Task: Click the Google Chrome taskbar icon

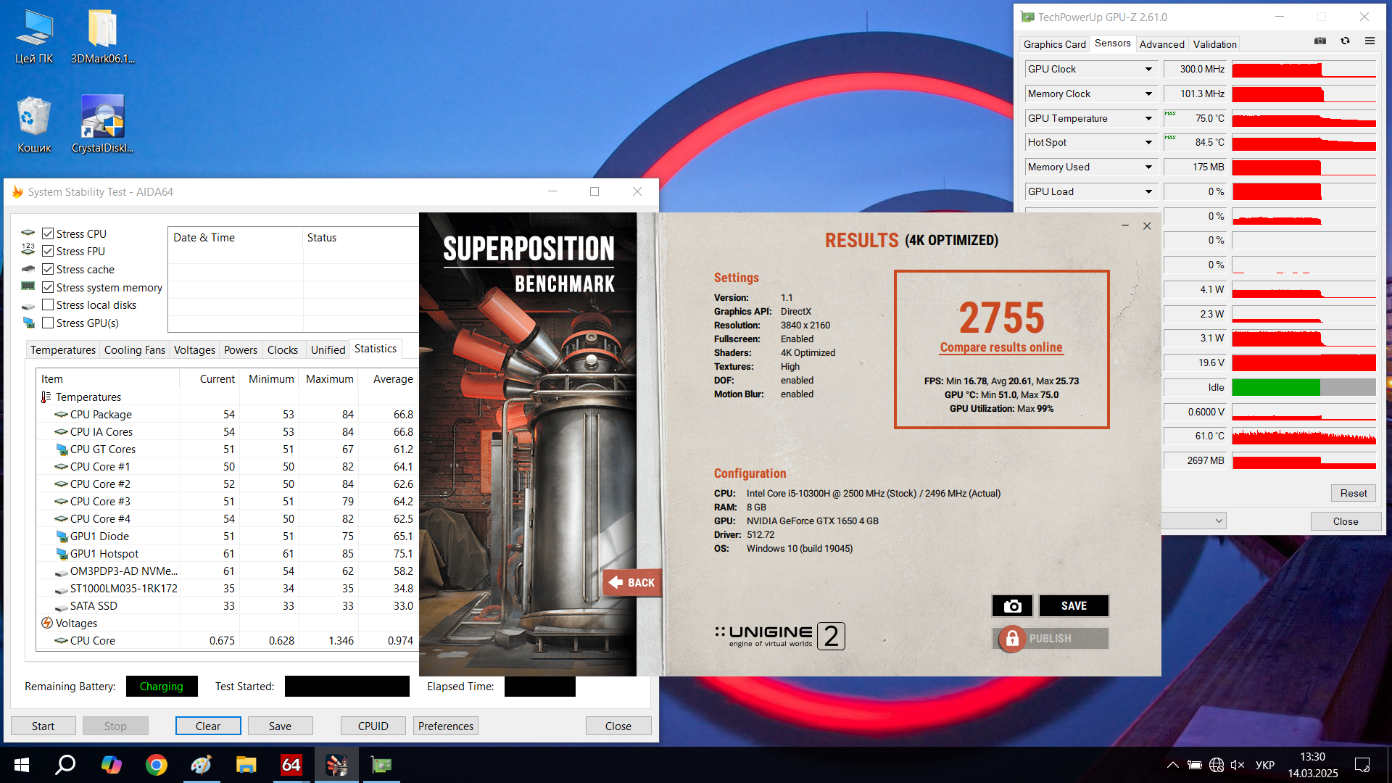Action: click(156, 765)
